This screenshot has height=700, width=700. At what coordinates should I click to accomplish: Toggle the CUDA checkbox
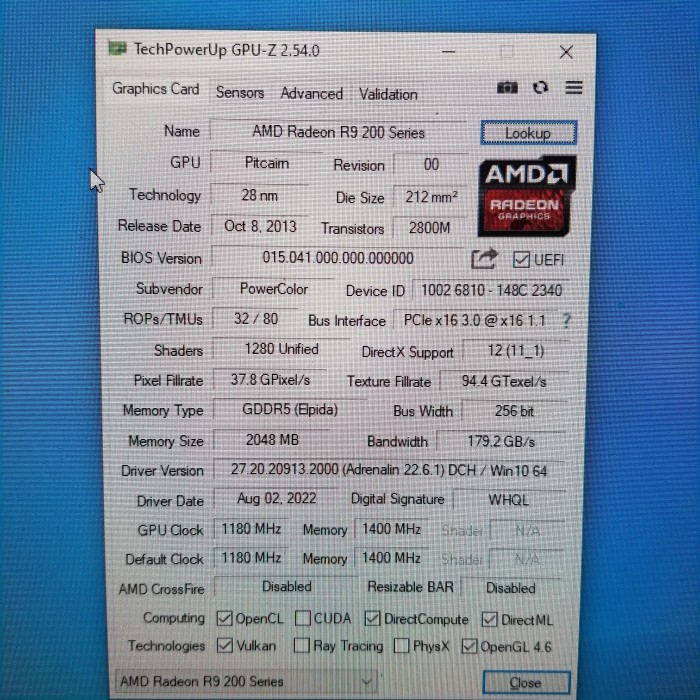click(x=303, y=618)
